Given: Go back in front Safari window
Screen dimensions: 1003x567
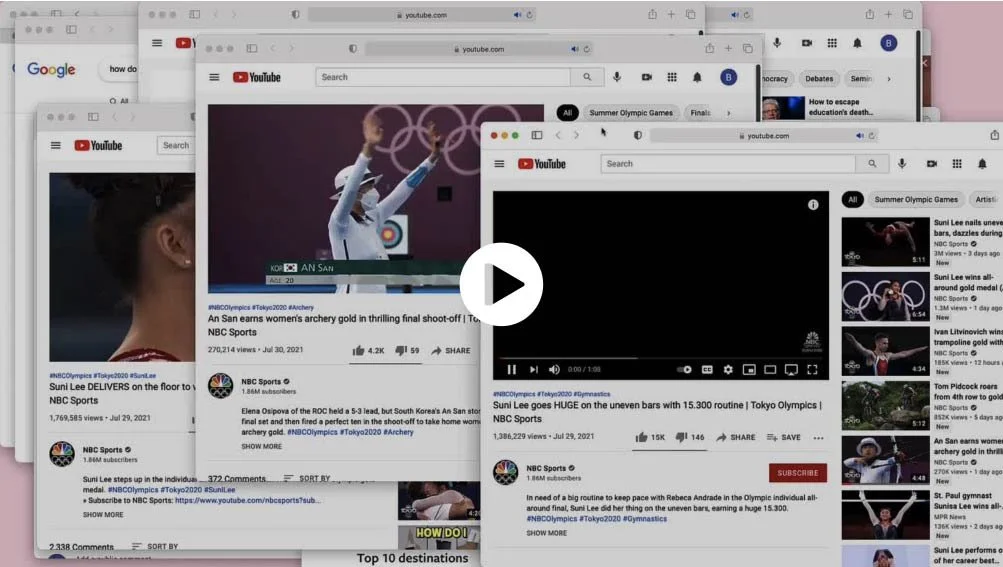Looking at the screenshot, I should (558, 135).
